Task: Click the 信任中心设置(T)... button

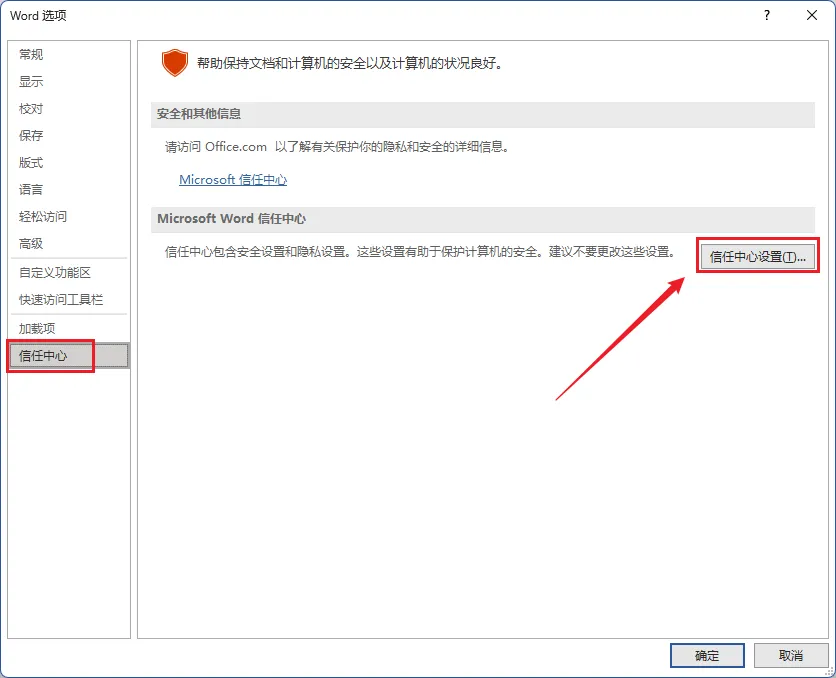Action: click(758, 257)
